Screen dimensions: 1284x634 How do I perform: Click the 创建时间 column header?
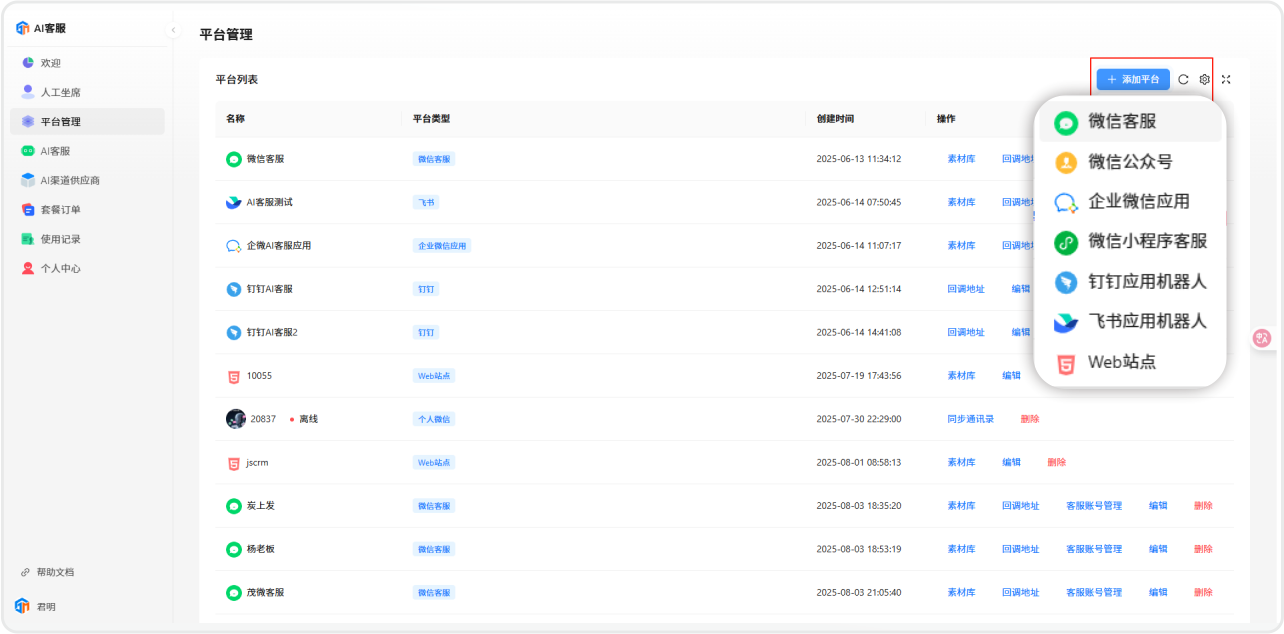tap(835, 119)
